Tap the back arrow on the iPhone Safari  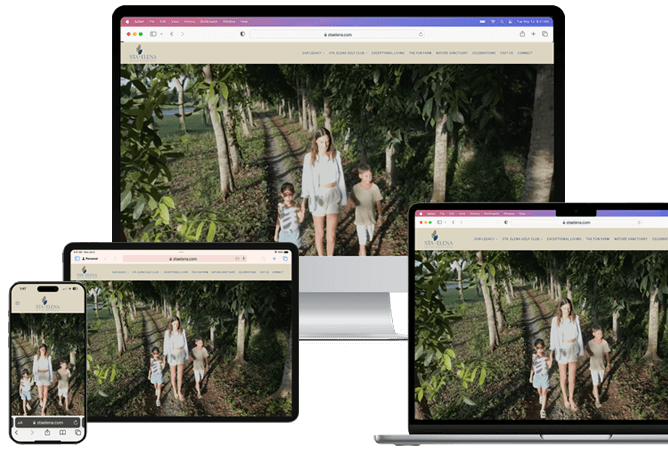pyautogui.click(x=17, y=433)
